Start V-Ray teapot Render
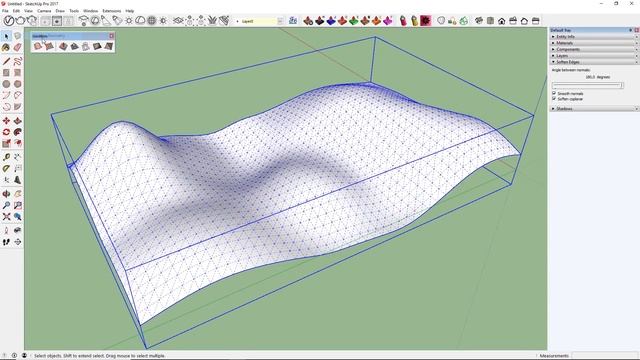Image resolution: width=640 pixels, height=360 pixels. 20,20
